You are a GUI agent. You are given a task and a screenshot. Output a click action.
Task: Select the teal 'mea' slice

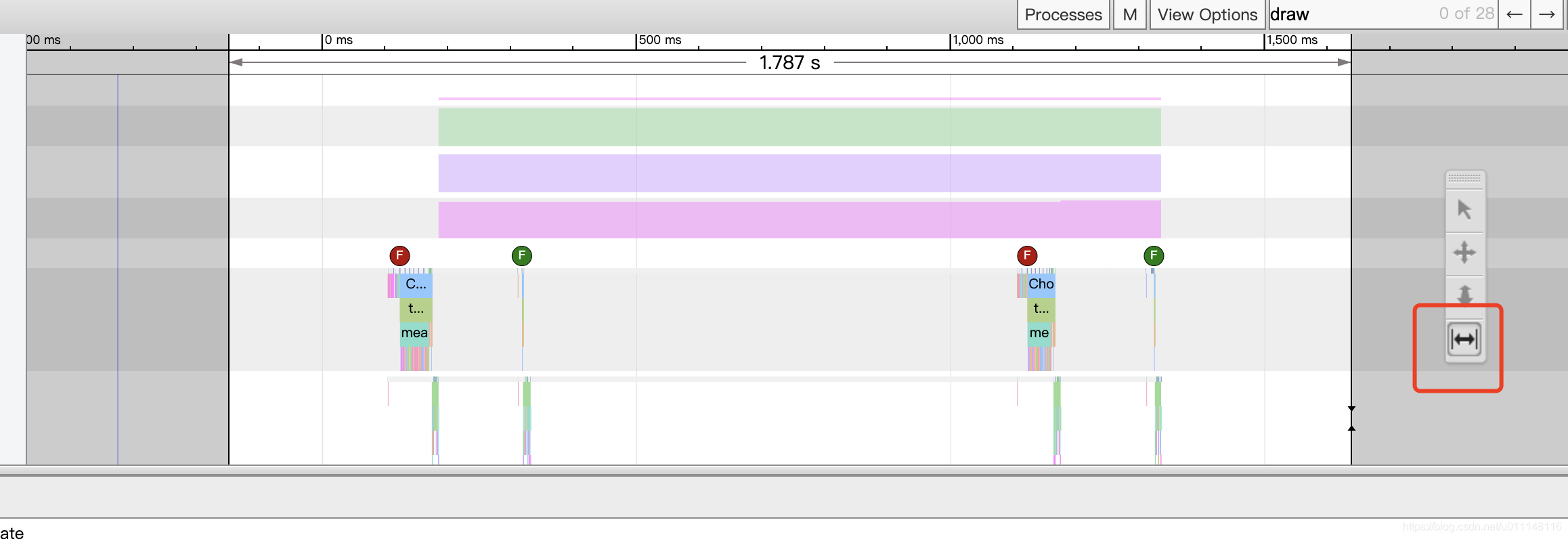click(414, 334)
